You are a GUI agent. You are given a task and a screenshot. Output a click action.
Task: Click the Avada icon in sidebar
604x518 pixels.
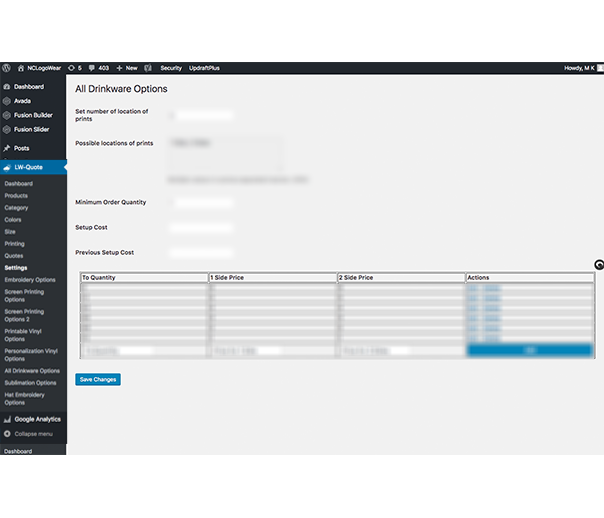[7, 101]
